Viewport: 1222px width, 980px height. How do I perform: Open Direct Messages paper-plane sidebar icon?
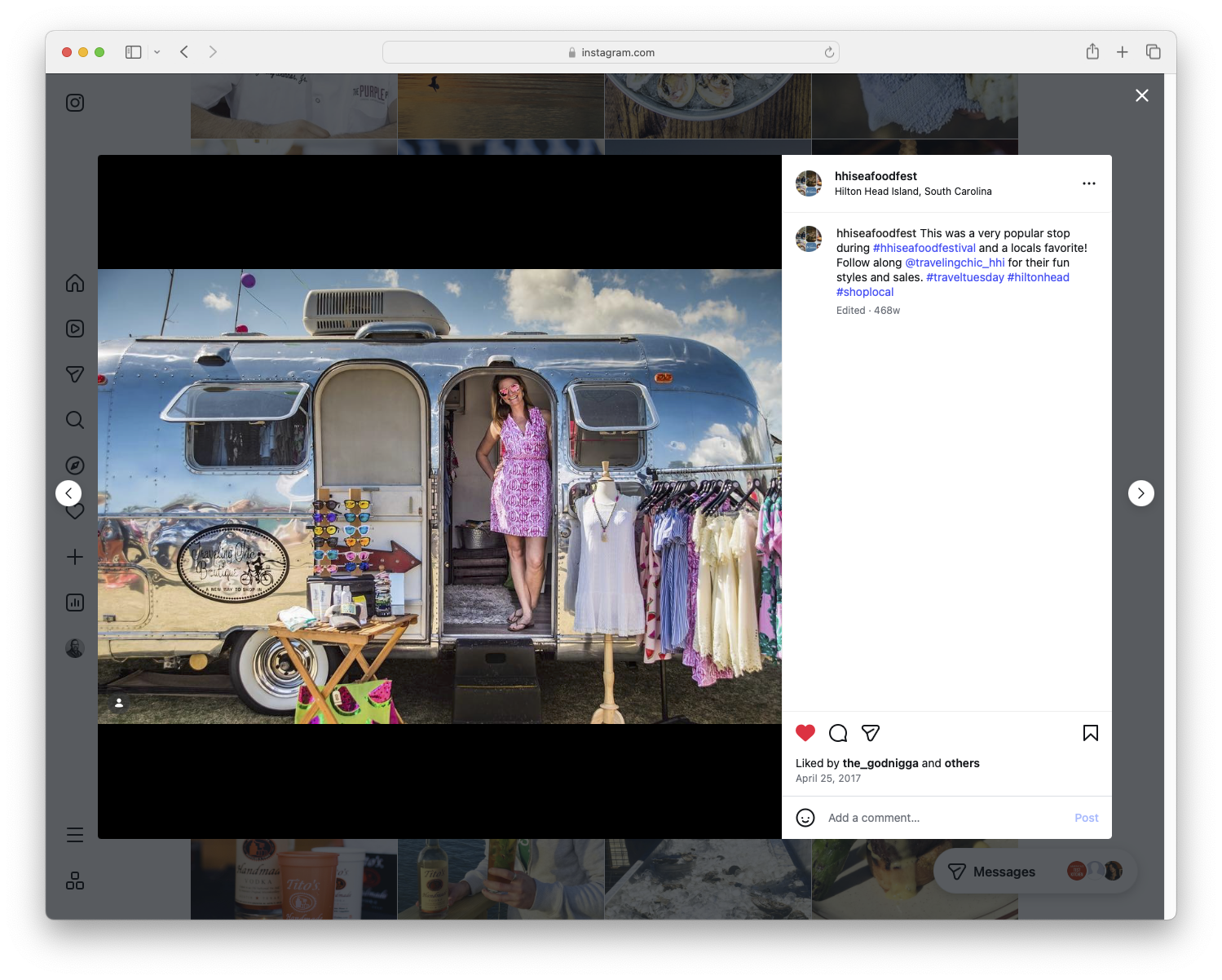click(74, 373)
